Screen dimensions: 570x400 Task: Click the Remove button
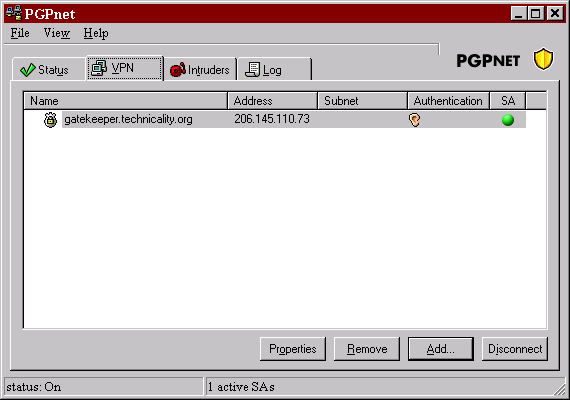[x=367, y=349]
